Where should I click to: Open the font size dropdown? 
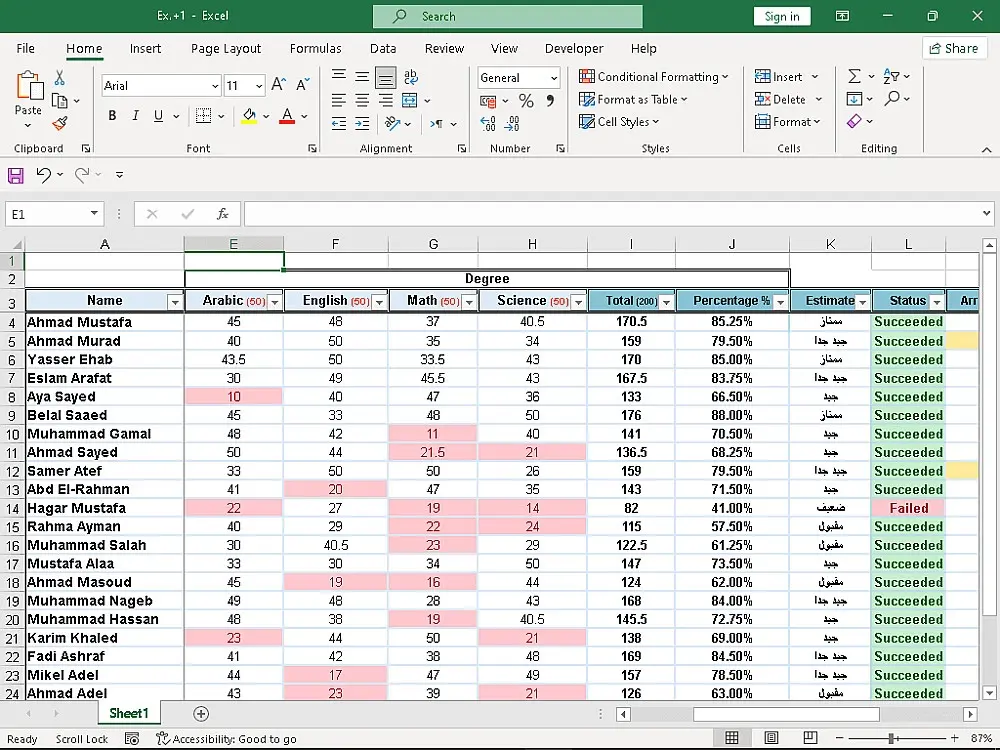point(259,85)
